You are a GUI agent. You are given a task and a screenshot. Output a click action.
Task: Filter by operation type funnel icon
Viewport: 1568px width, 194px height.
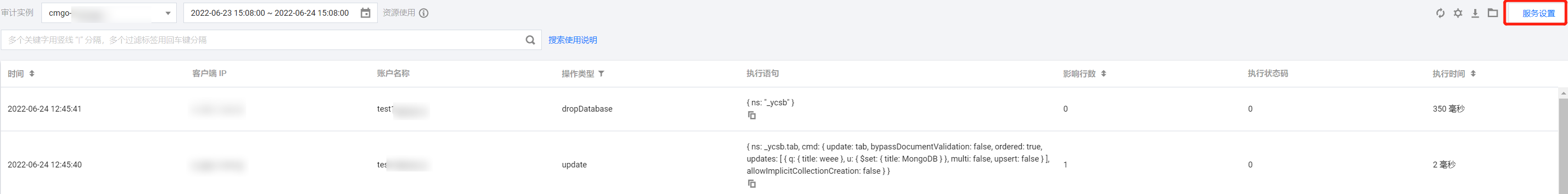pyautogui.click(x=601, y=73)
